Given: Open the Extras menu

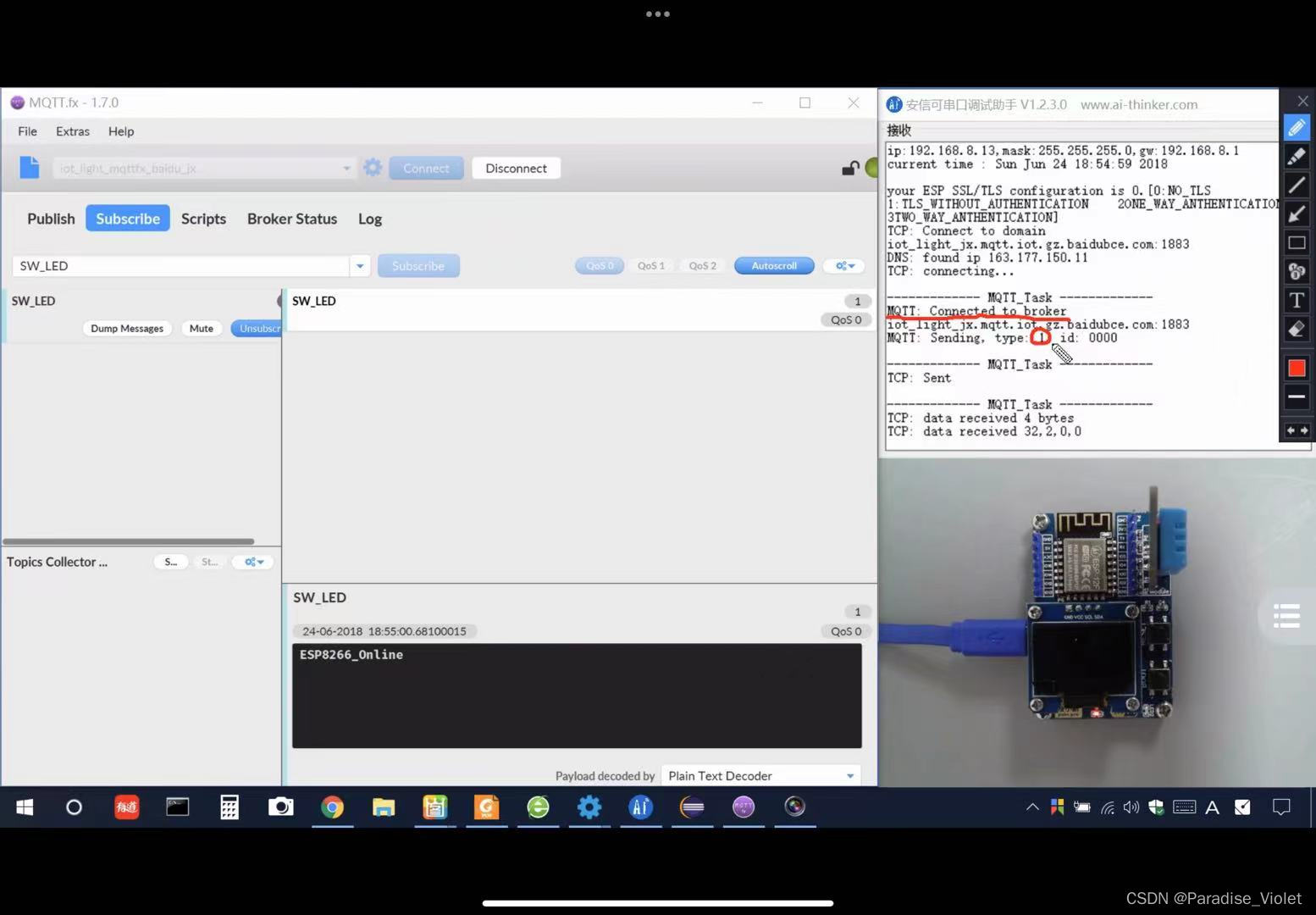Looking at the screenshot, I should (x=73, y=131).
